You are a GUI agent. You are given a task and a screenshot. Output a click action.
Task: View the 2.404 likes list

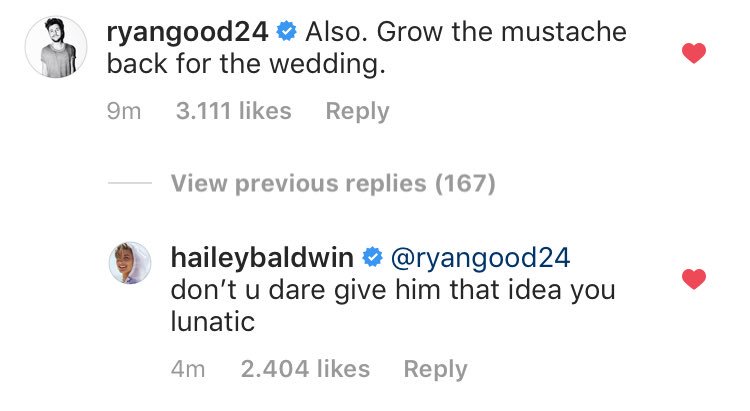tap(305, 369)
